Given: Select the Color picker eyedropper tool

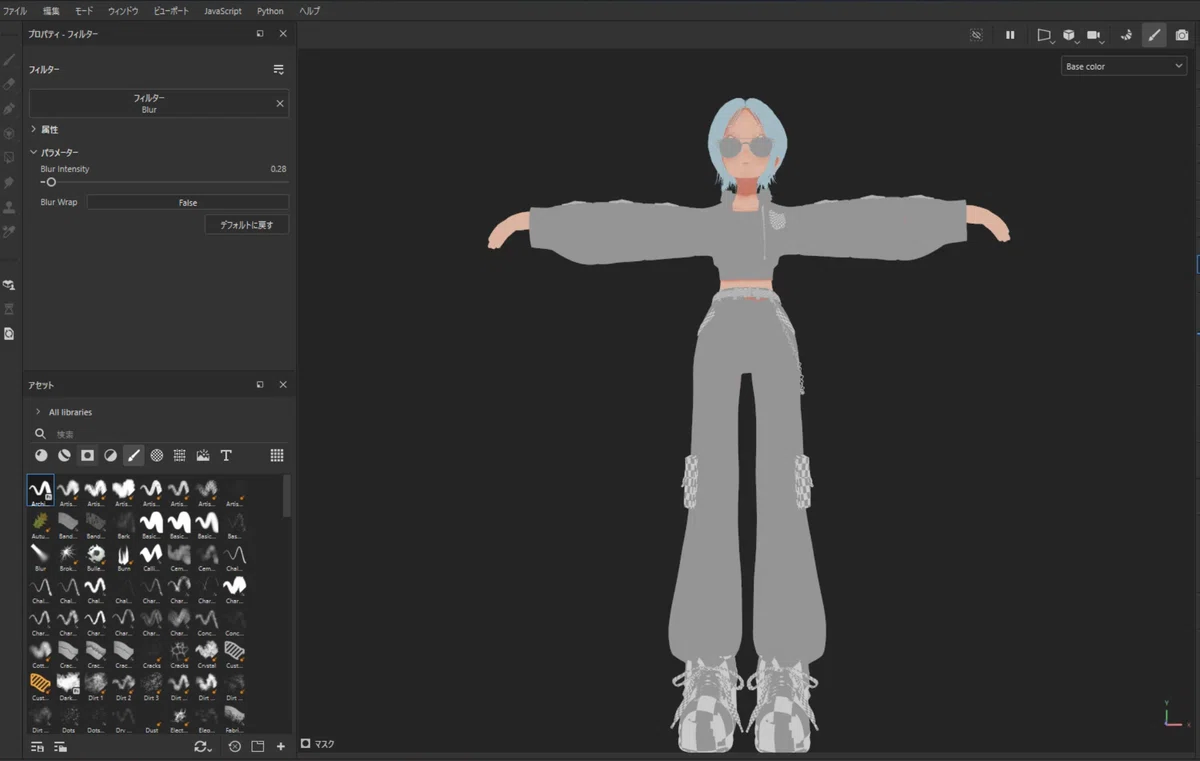Looking at the screenshot, I should tap(9, 232).
